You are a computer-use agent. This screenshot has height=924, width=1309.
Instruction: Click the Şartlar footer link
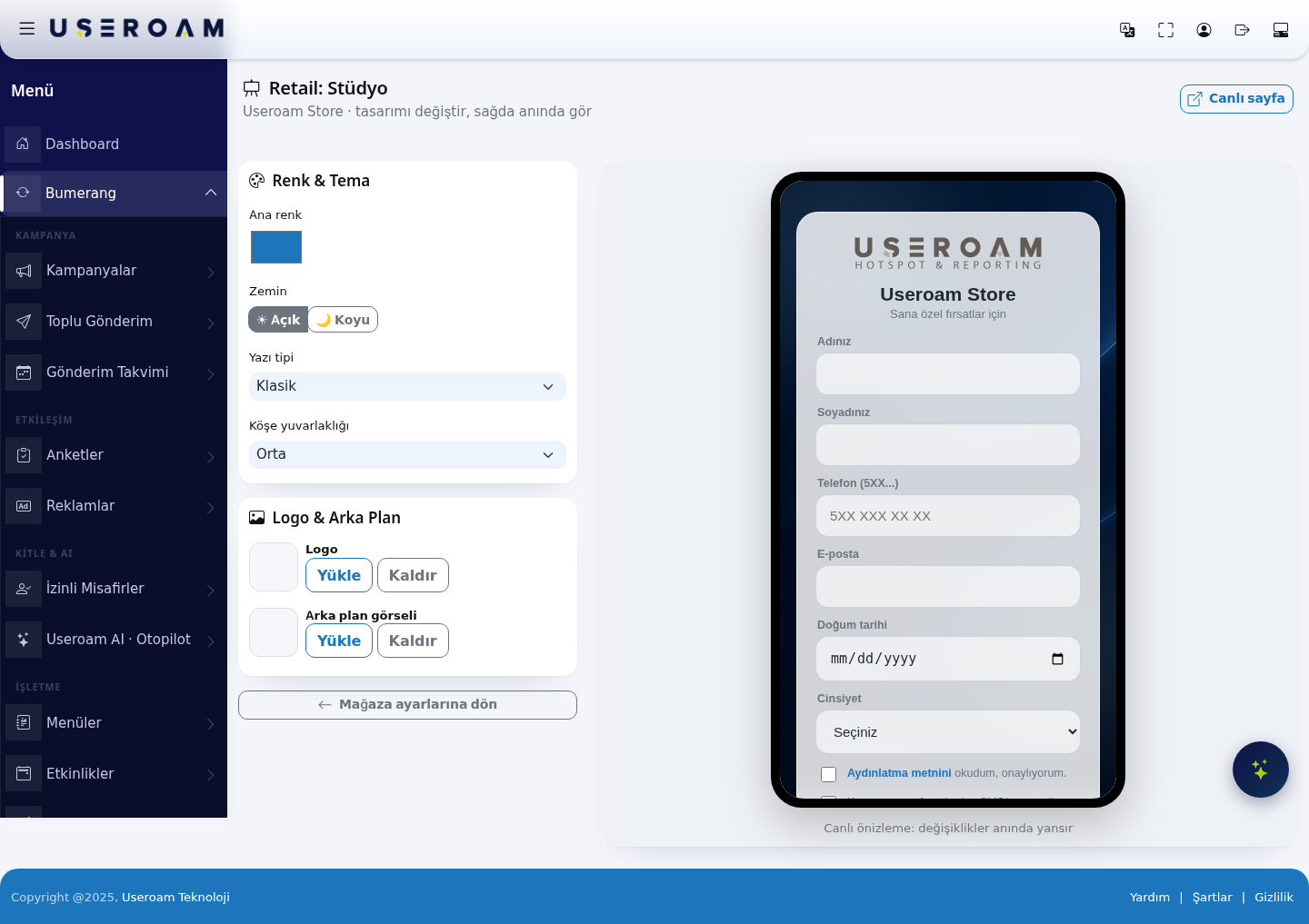point(1213,897)
